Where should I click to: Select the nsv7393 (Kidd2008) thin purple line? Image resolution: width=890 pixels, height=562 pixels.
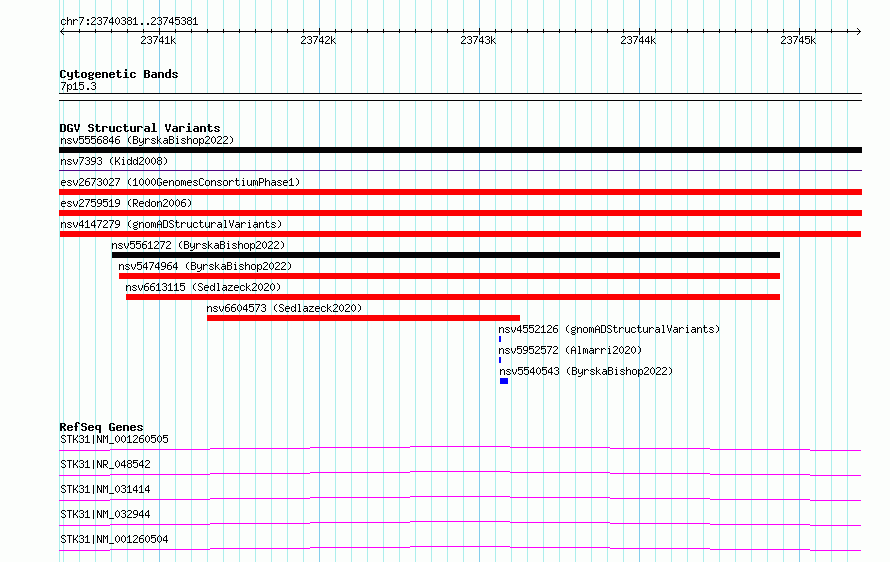pyautogui.click(x=460, y=170)
